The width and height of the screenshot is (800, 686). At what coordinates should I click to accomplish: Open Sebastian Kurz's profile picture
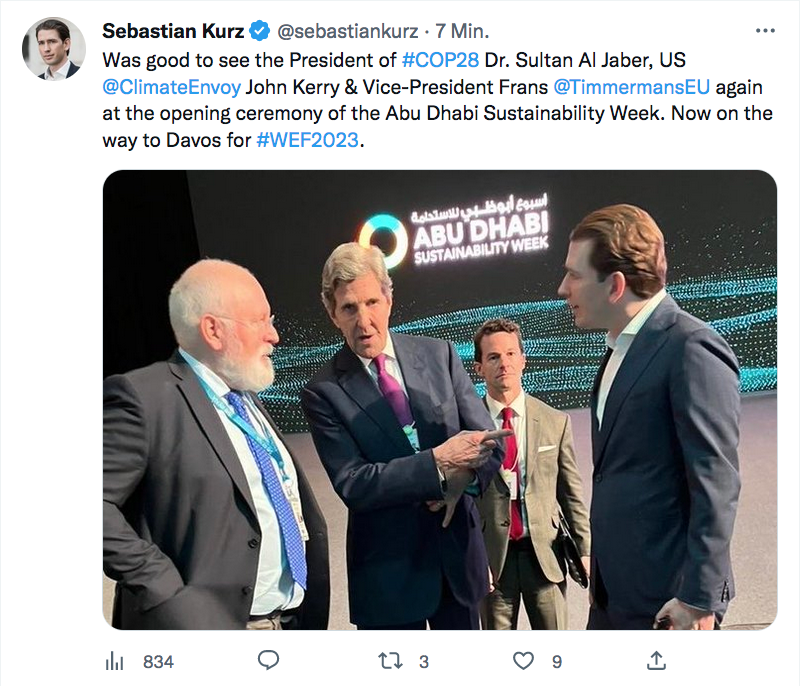[53, 48]
